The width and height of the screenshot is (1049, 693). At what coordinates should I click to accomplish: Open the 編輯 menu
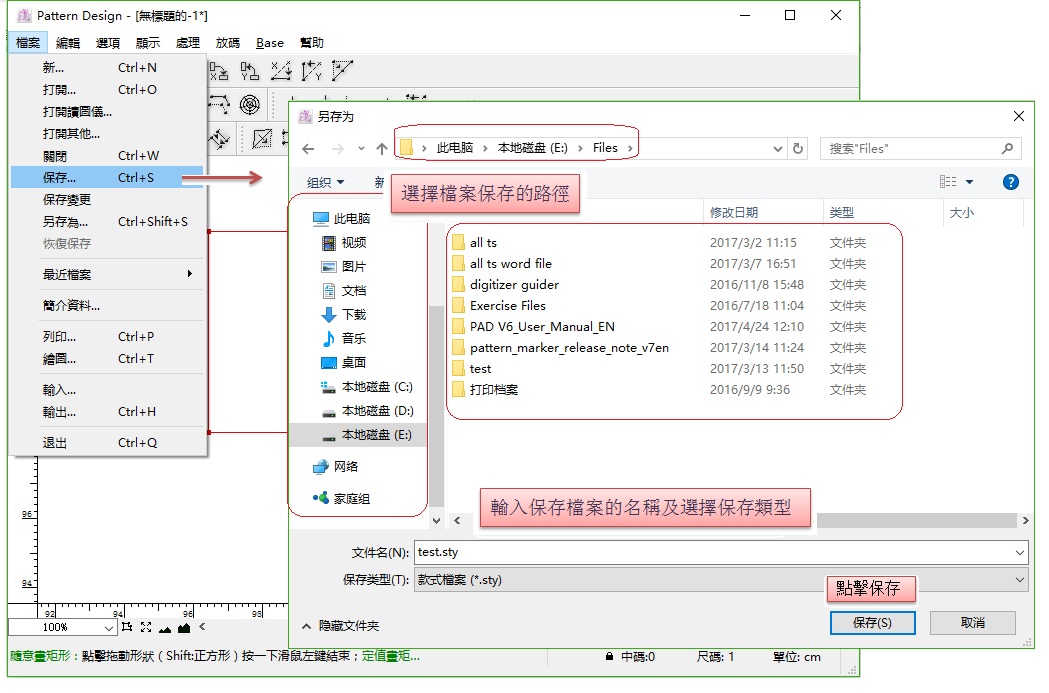click(68, 43)
